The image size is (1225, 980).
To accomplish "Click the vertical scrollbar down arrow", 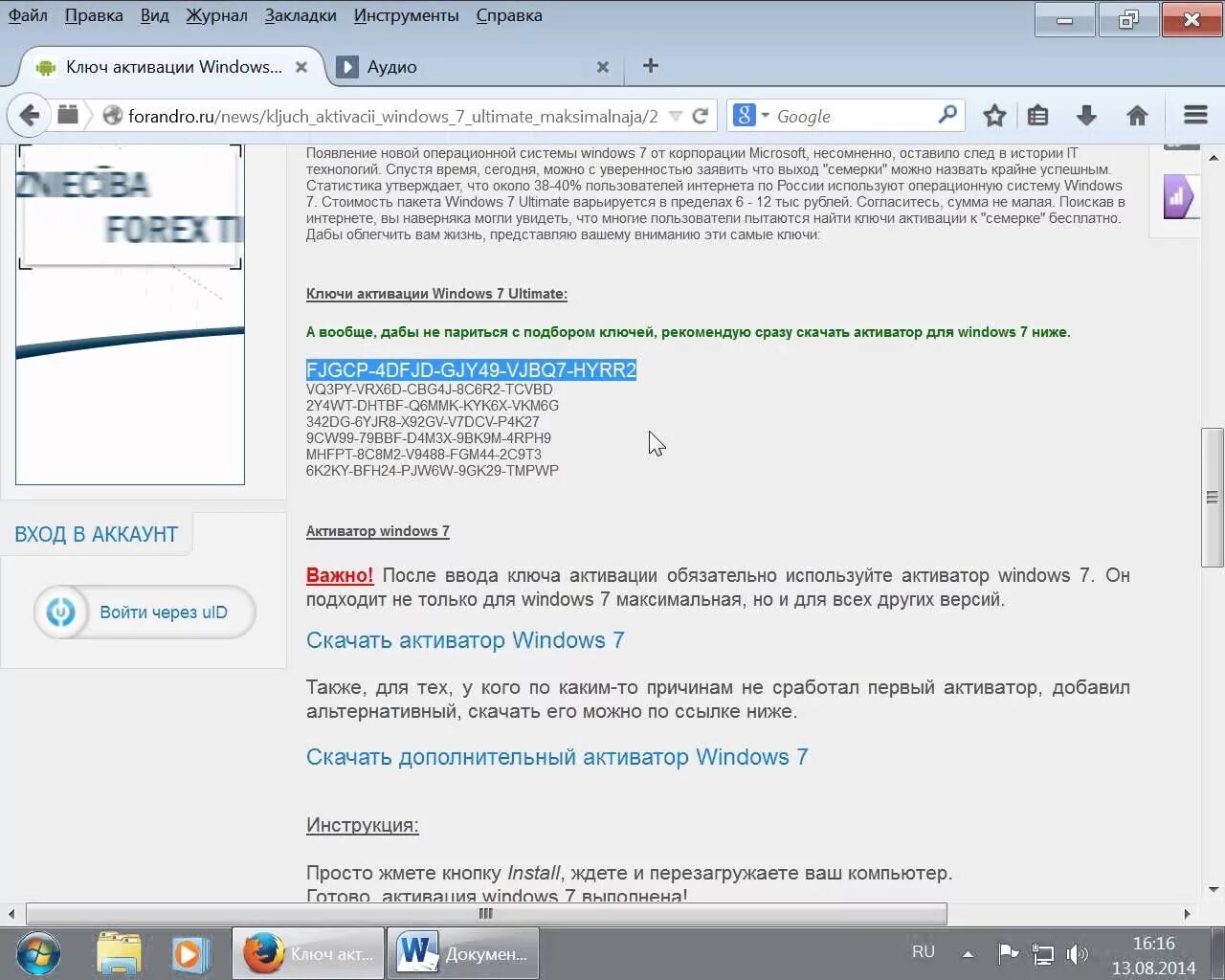I will point(1214,889).
